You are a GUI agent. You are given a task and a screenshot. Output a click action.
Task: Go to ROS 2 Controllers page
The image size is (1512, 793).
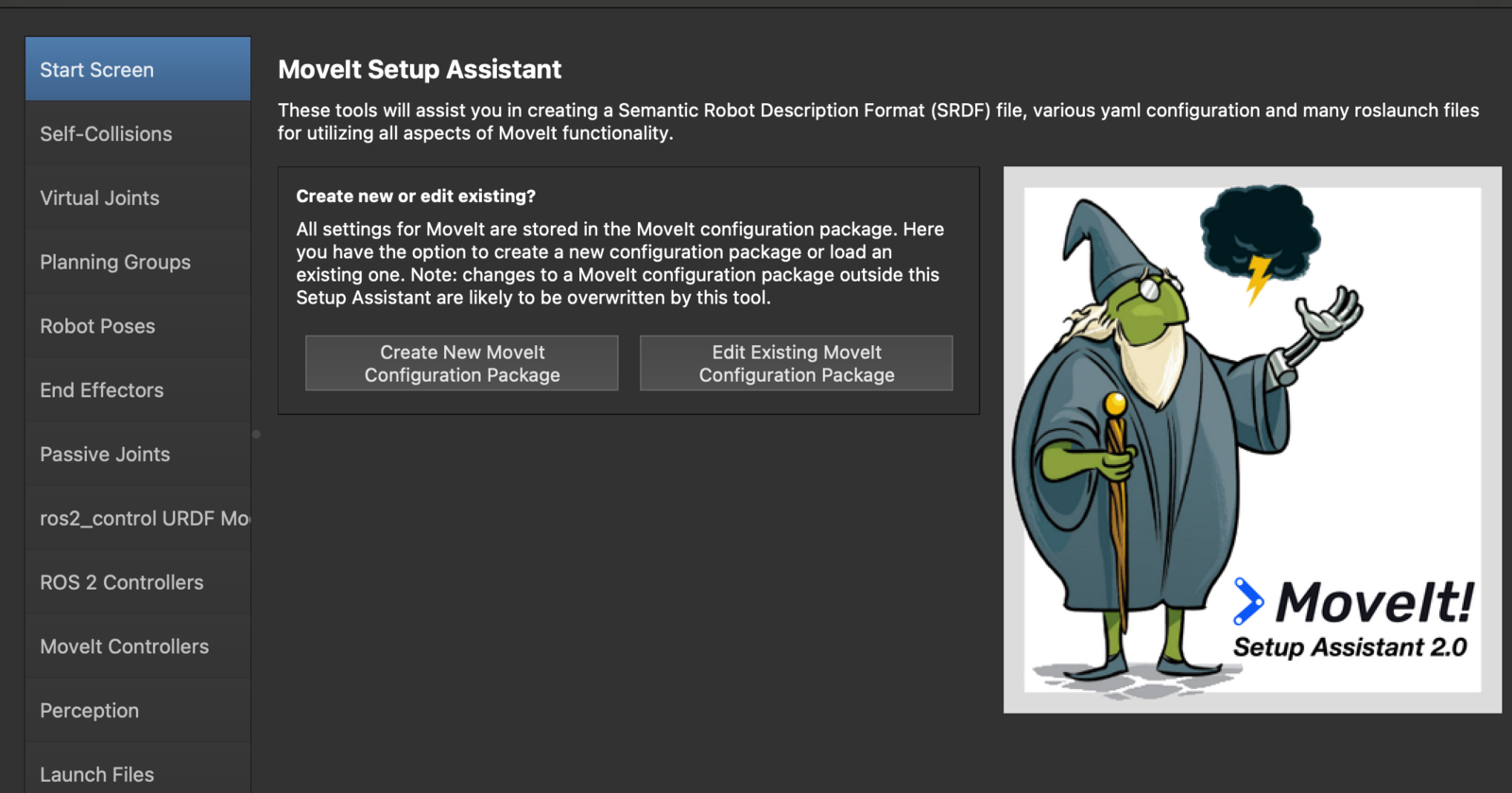[x=138, y=582]
